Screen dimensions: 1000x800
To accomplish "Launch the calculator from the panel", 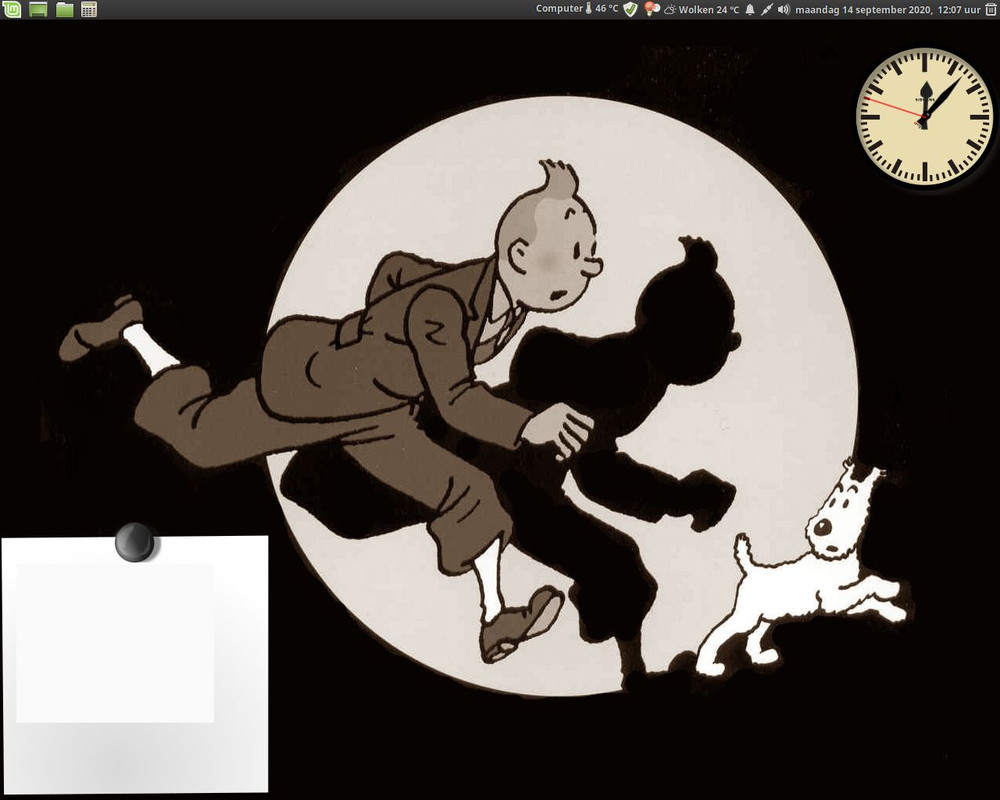I will (89, 9).
